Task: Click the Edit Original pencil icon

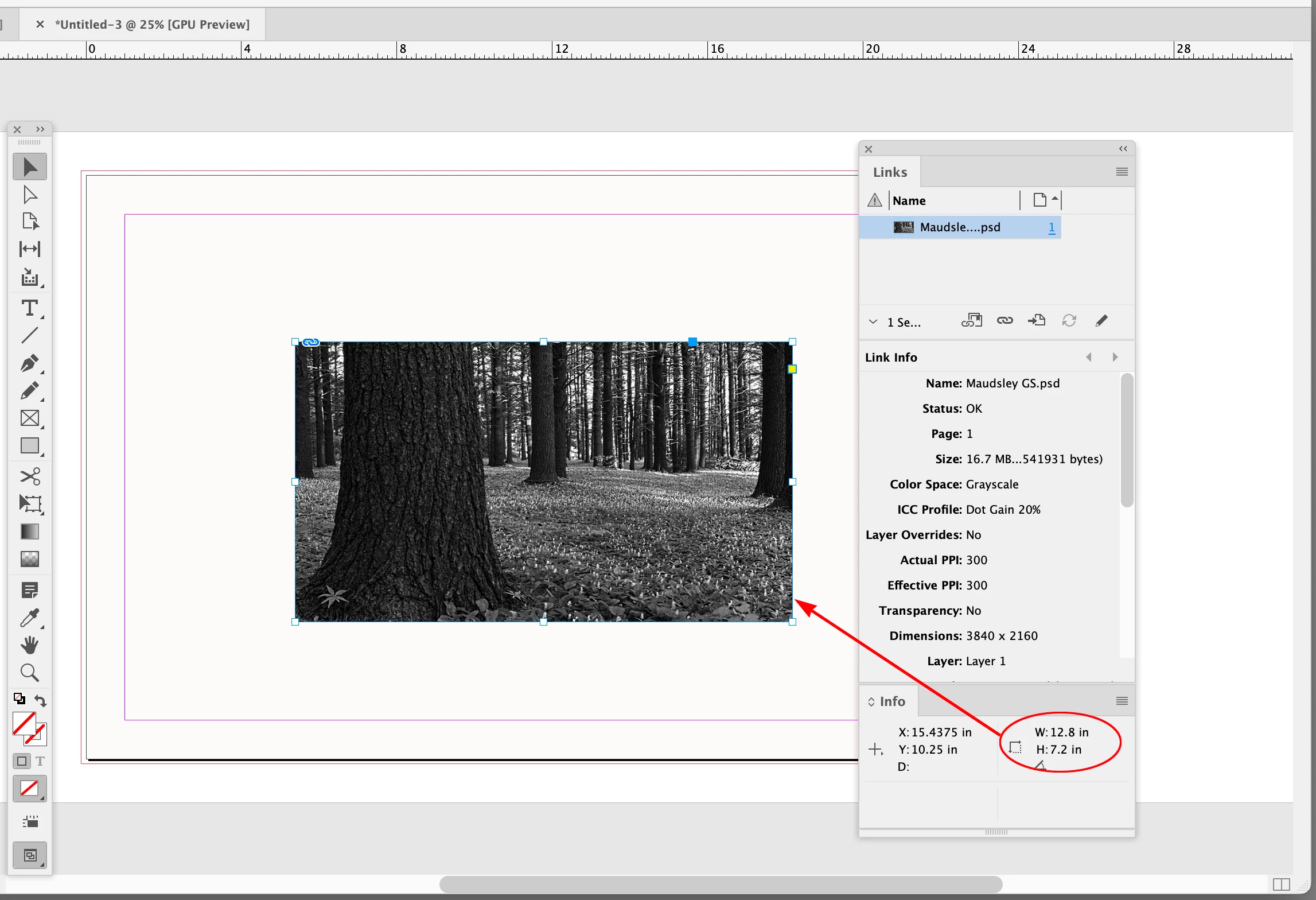Action: click(1101, 321)
